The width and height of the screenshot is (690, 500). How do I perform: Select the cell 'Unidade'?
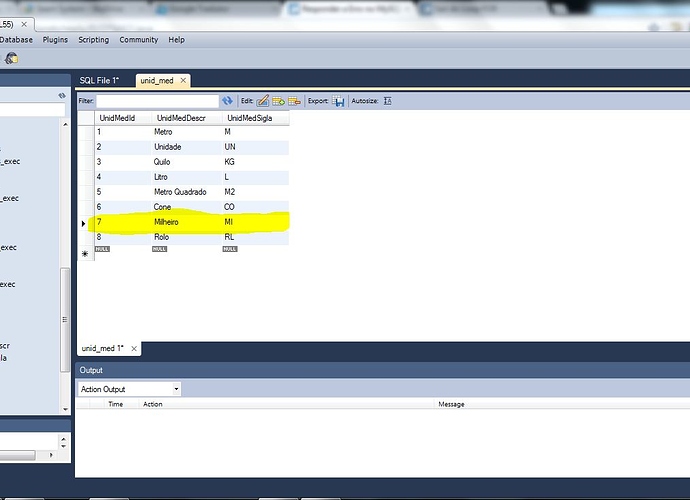point(187,147)
